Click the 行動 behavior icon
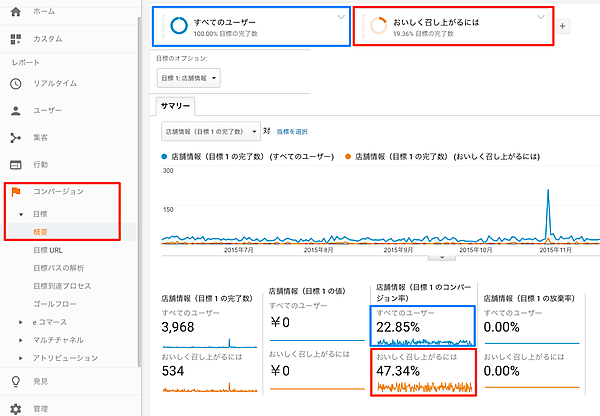This screenshot has width=600, height=416. click(15, 165)
